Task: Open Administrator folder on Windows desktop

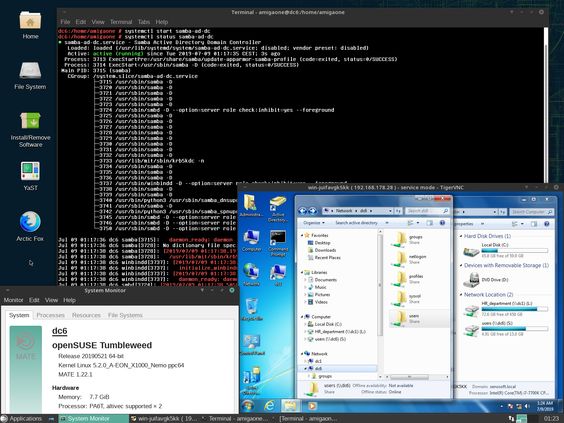Action: pos(250,206)
